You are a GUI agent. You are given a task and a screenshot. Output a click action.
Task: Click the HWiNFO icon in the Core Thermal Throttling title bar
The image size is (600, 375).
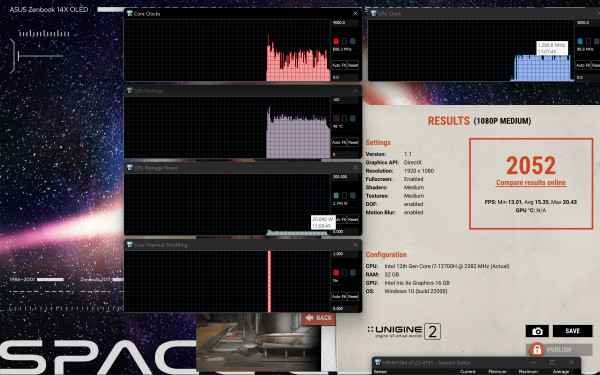tap(129, 245)
